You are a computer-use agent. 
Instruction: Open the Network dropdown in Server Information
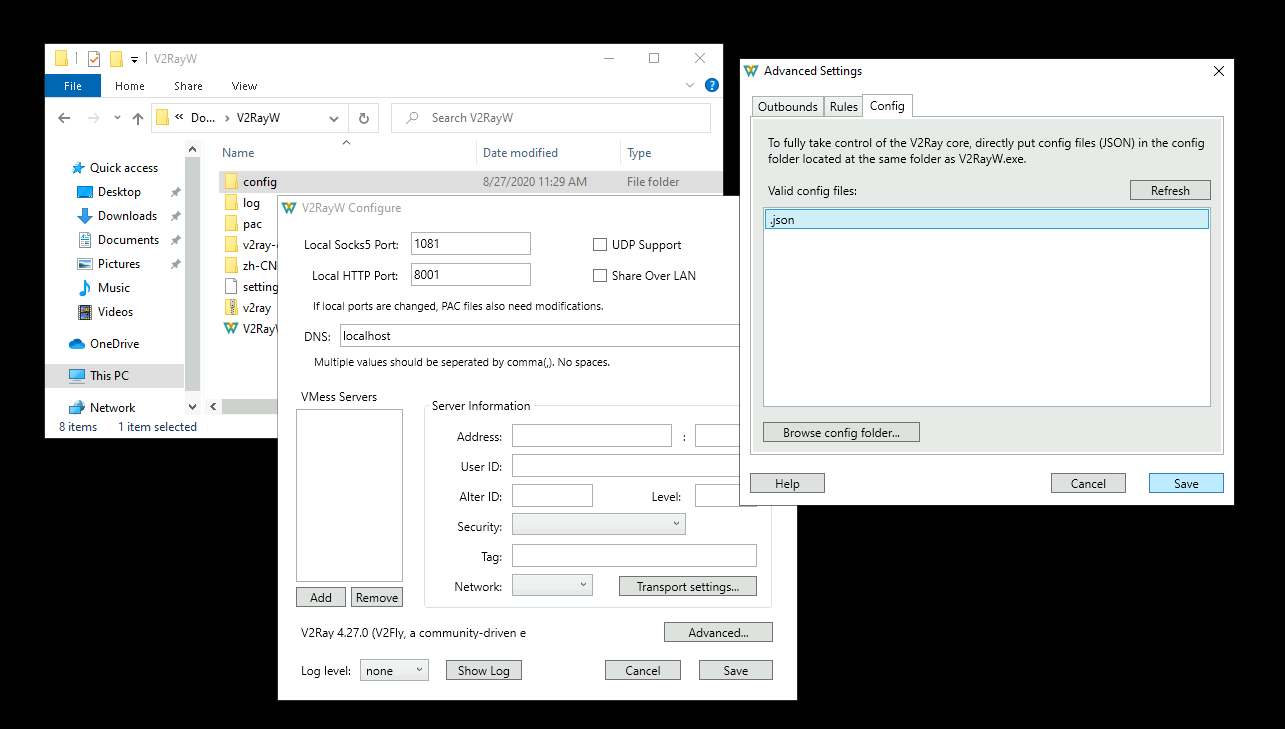[552, 586]
